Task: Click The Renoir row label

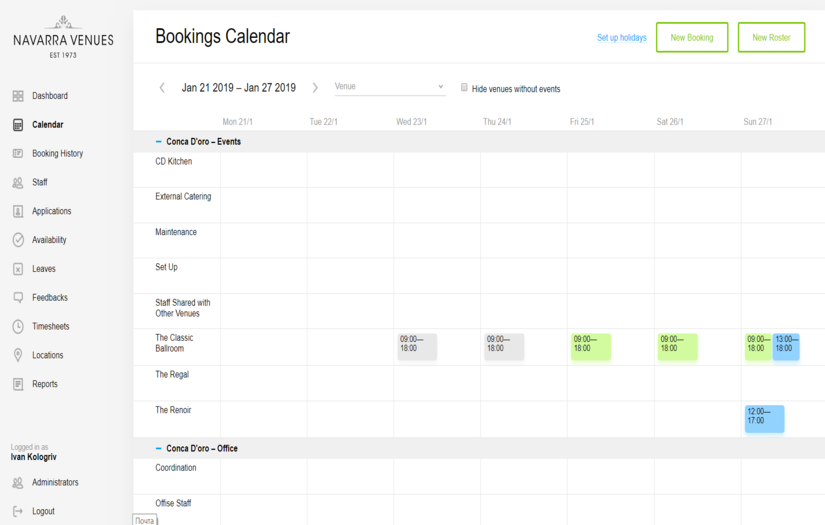Action: 173,410
